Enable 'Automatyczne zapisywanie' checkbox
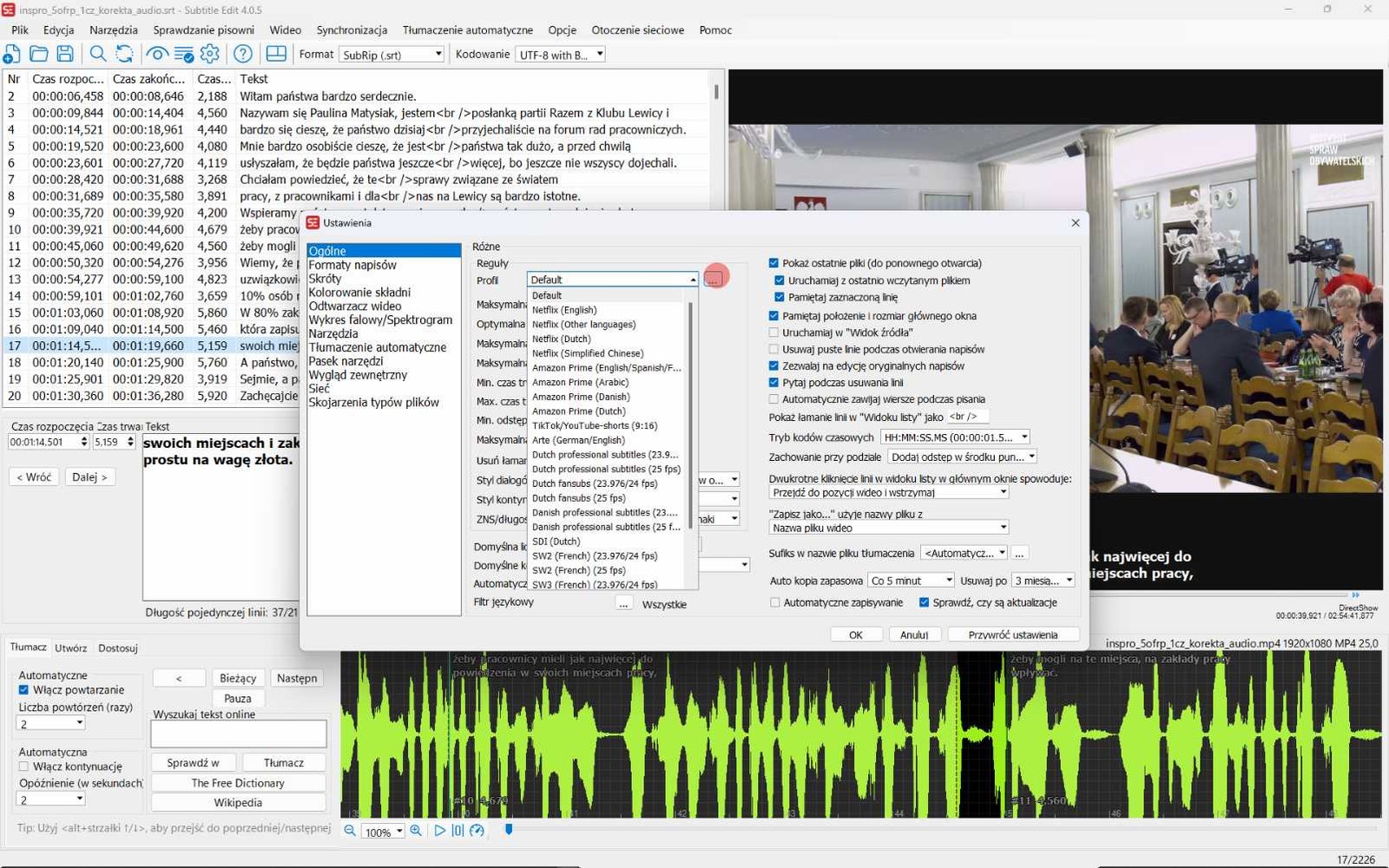The width and height of the screenshot is (1389, 868). 775,602
